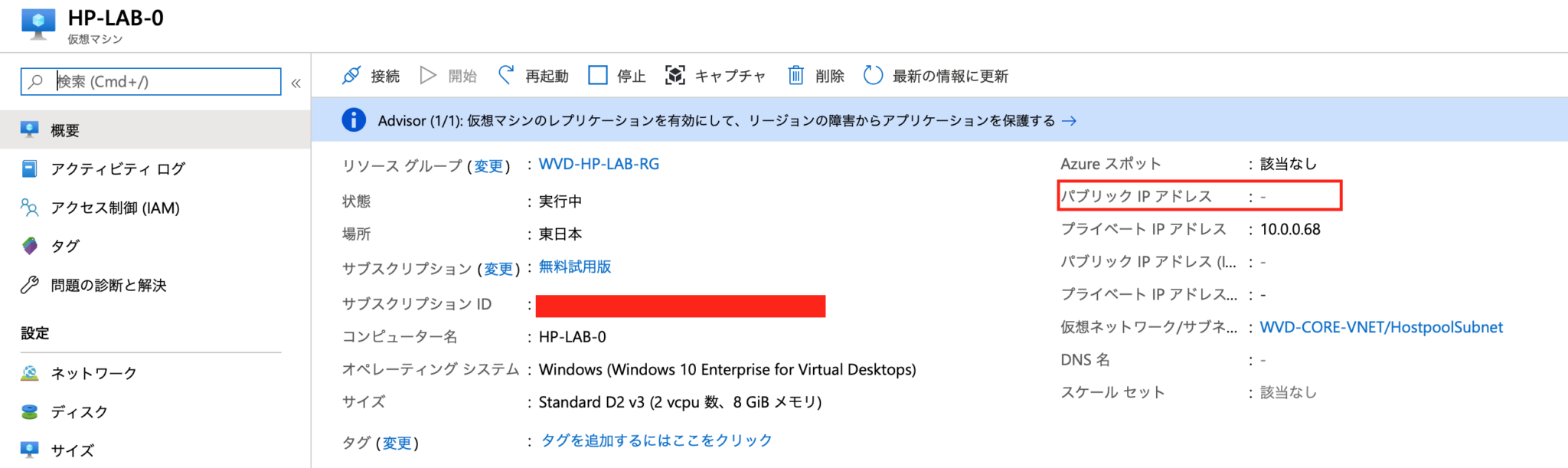The height and width of the screenshot is (468, 1568).
Task: Click タグを追加するにはここをクリック link
Action: (656, 440)
